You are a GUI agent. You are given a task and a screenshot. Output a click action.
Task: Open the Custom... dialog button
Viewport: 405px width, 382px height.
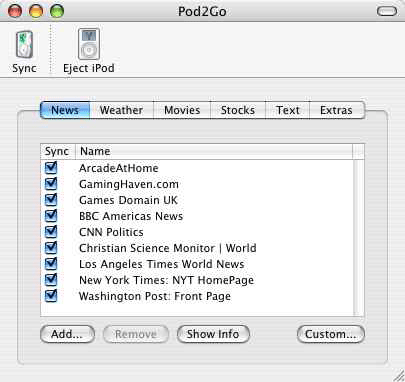(331, 334)
